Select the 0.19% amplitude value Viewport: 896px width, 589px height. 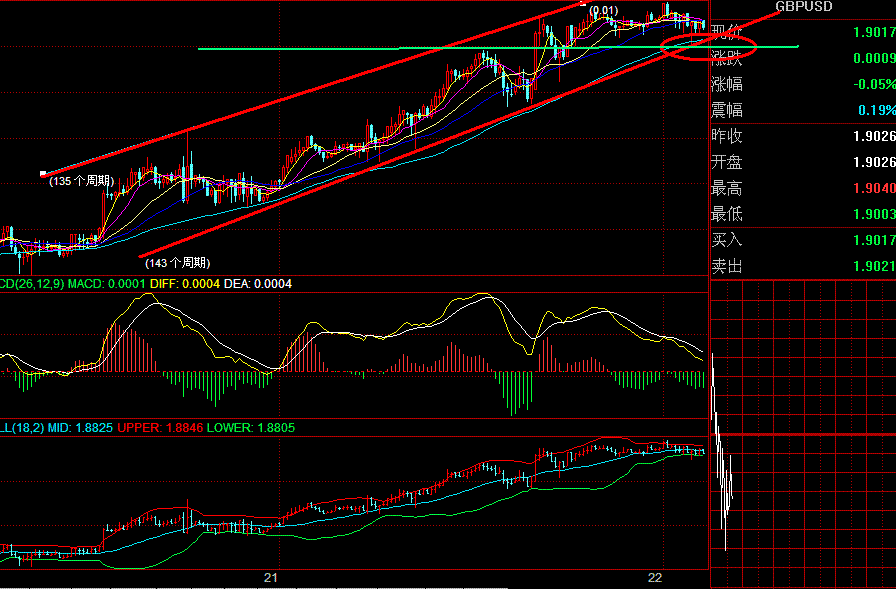pyautogui.click(x=877, y=110)
